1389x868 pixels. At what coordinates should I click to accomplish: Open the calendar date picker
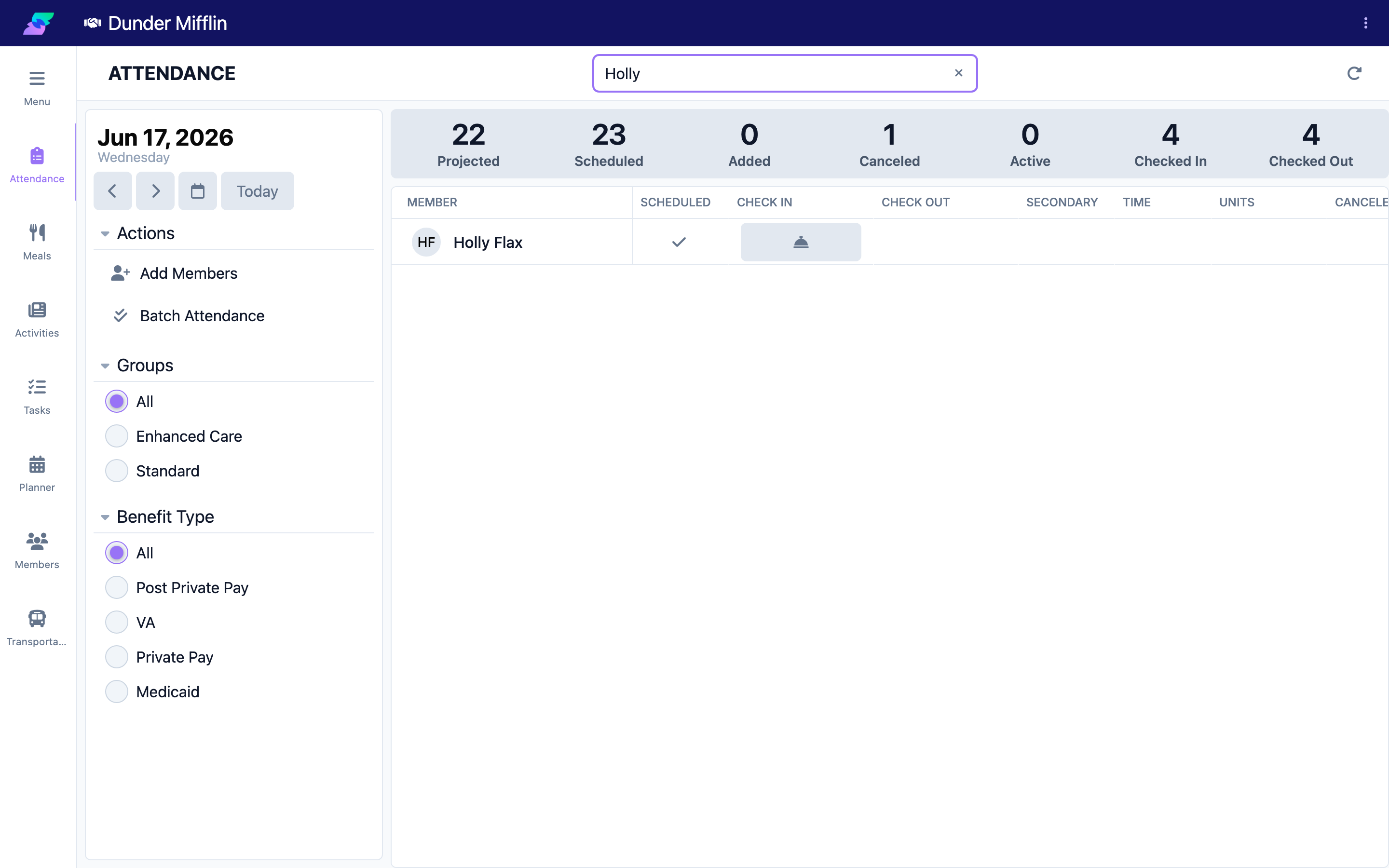click(197, 191)
